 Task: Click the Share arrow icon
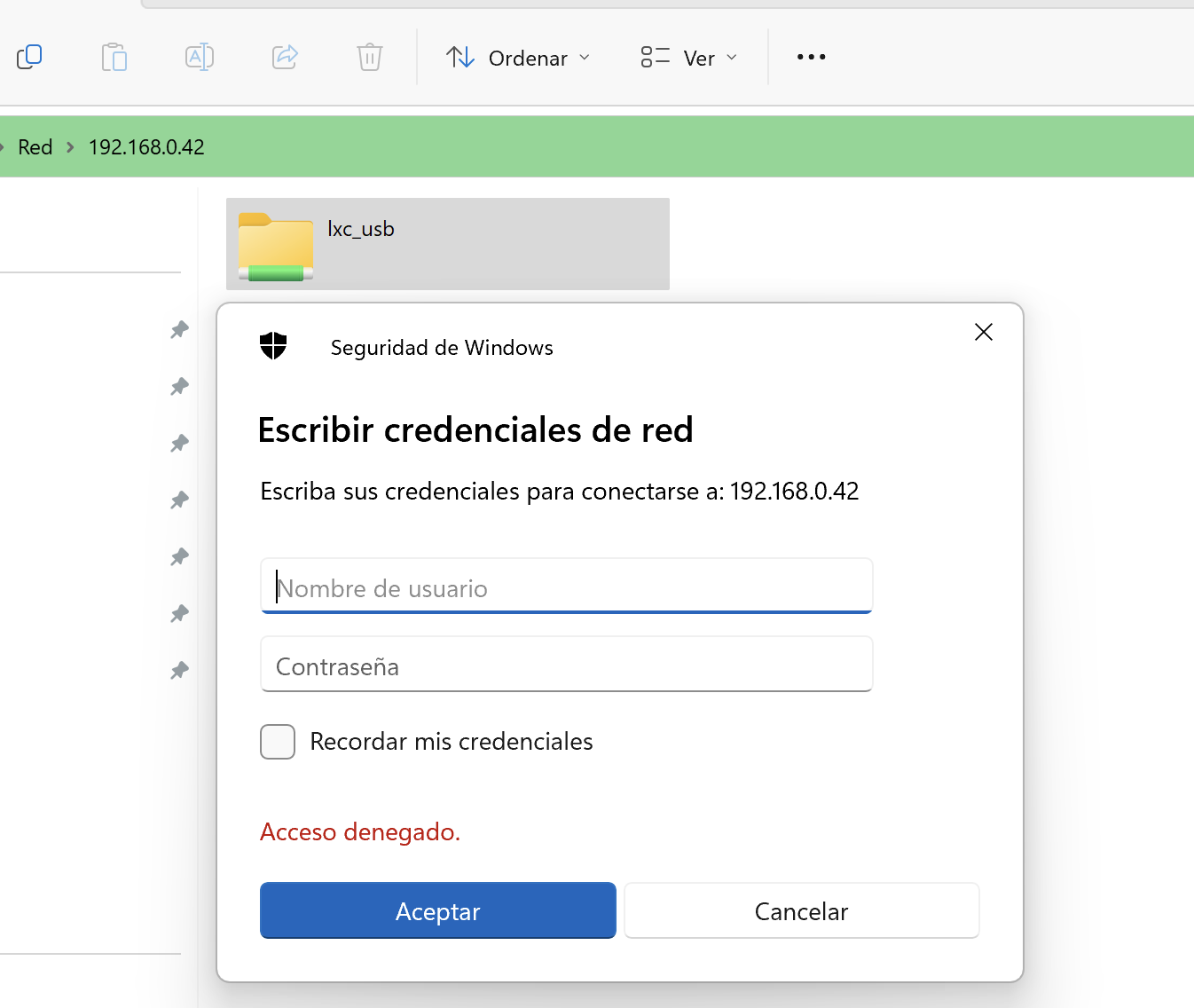click(285, 57)
